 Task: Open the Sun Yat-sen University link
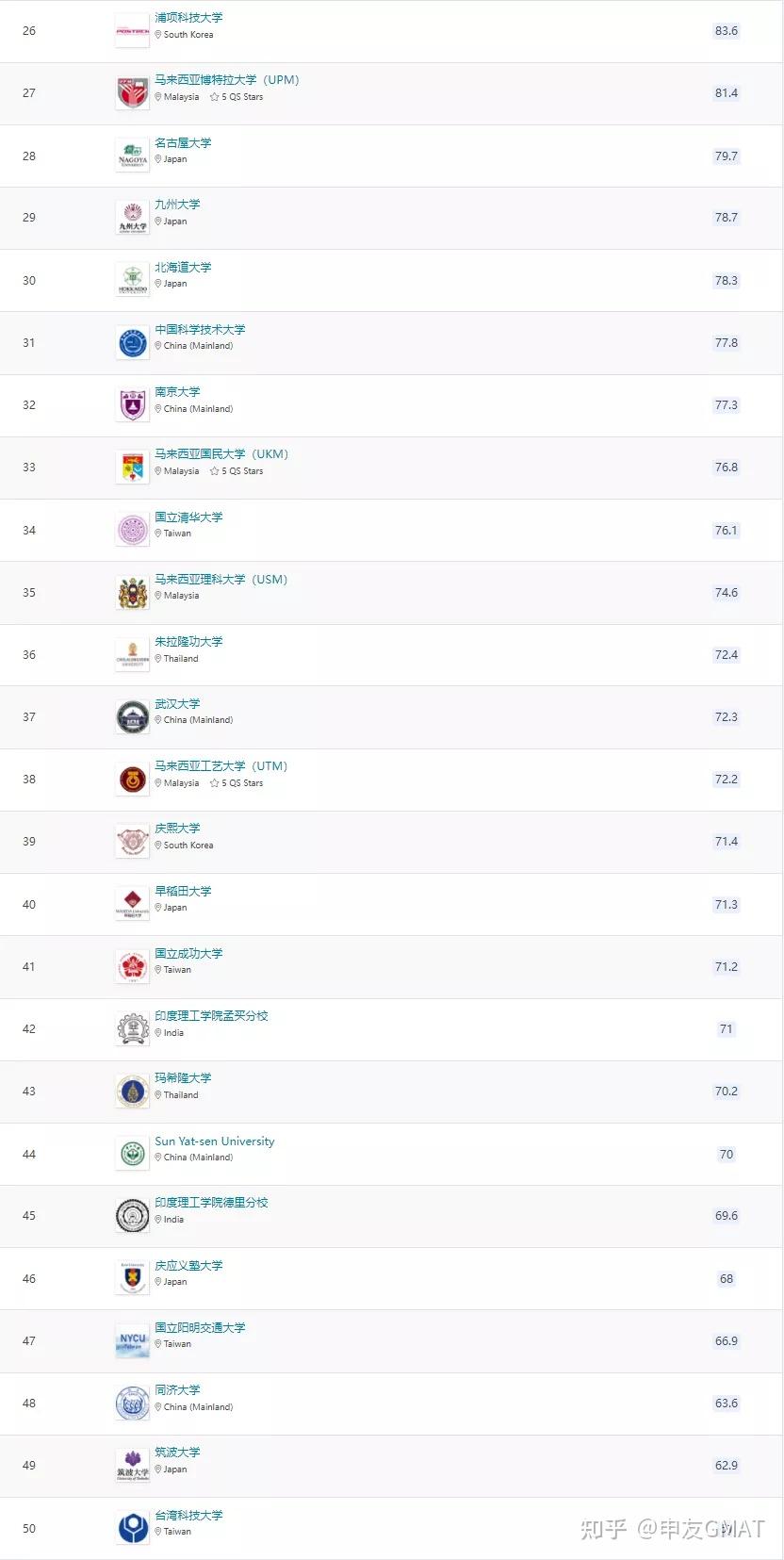[215, 1141]
